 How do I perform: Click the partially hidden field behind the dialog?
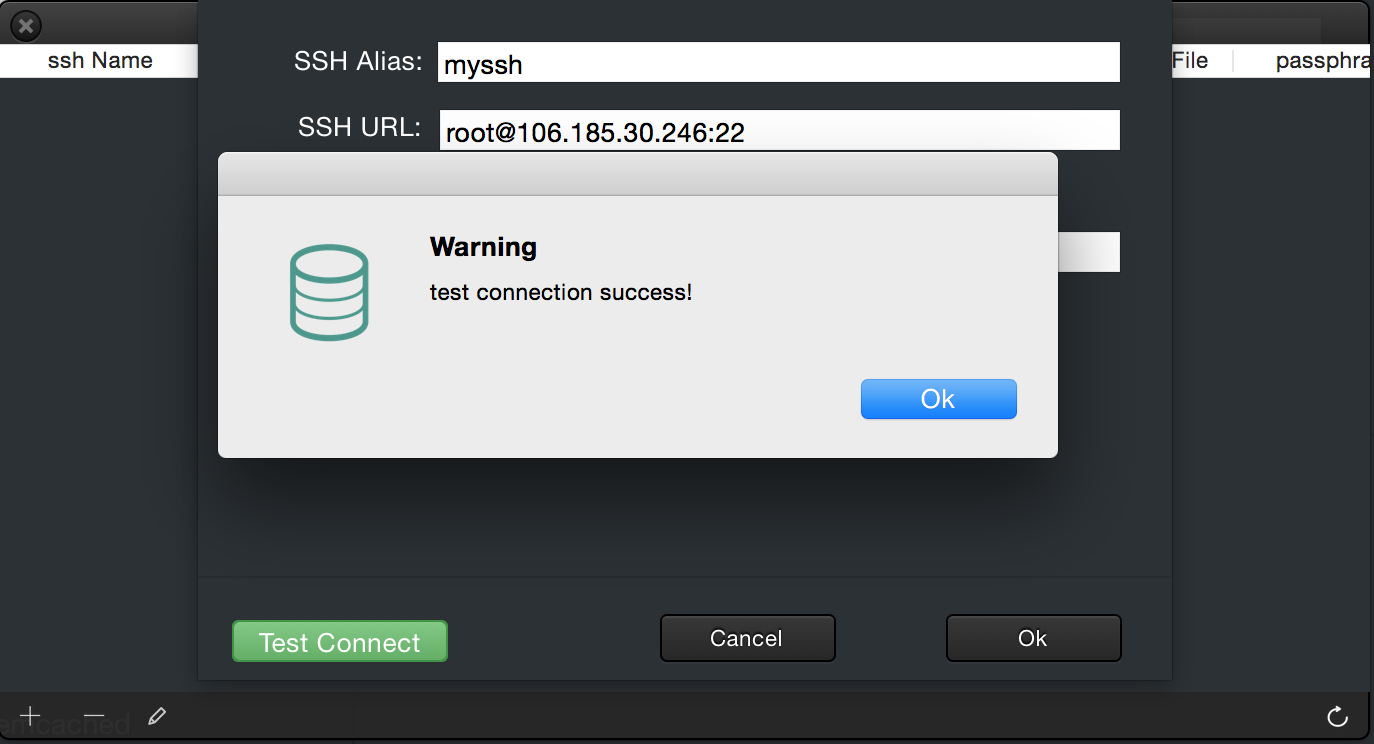pyautogui.click(x=1088, y=252)
